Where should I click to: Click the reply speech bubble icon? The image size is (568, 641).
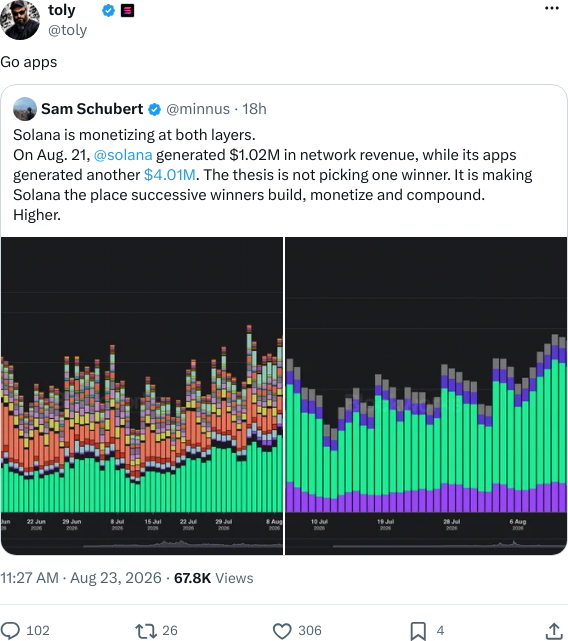[10, 630]
